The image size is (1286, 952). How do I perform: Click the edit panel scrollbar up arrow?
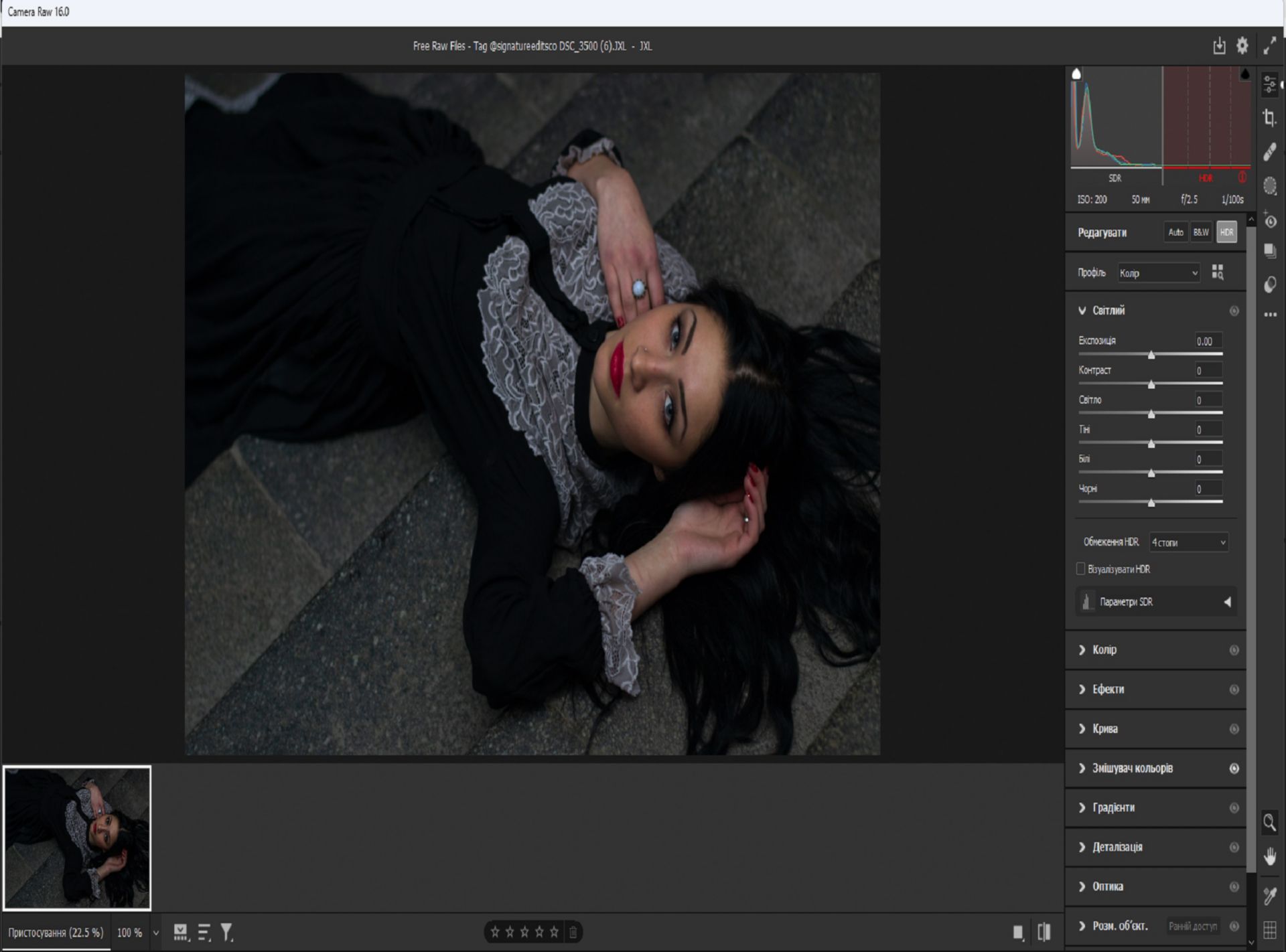coord(1251,220)
